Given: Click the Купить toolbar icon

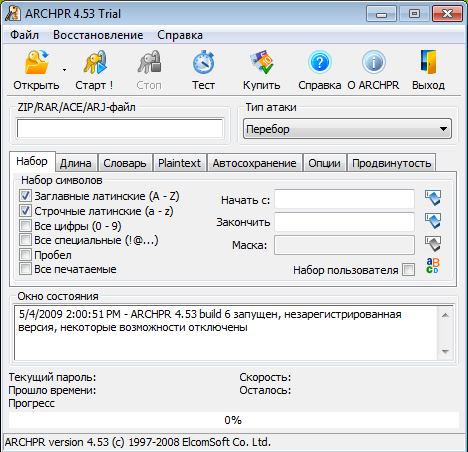Looking at the screenshot, I should coord(262,63).
